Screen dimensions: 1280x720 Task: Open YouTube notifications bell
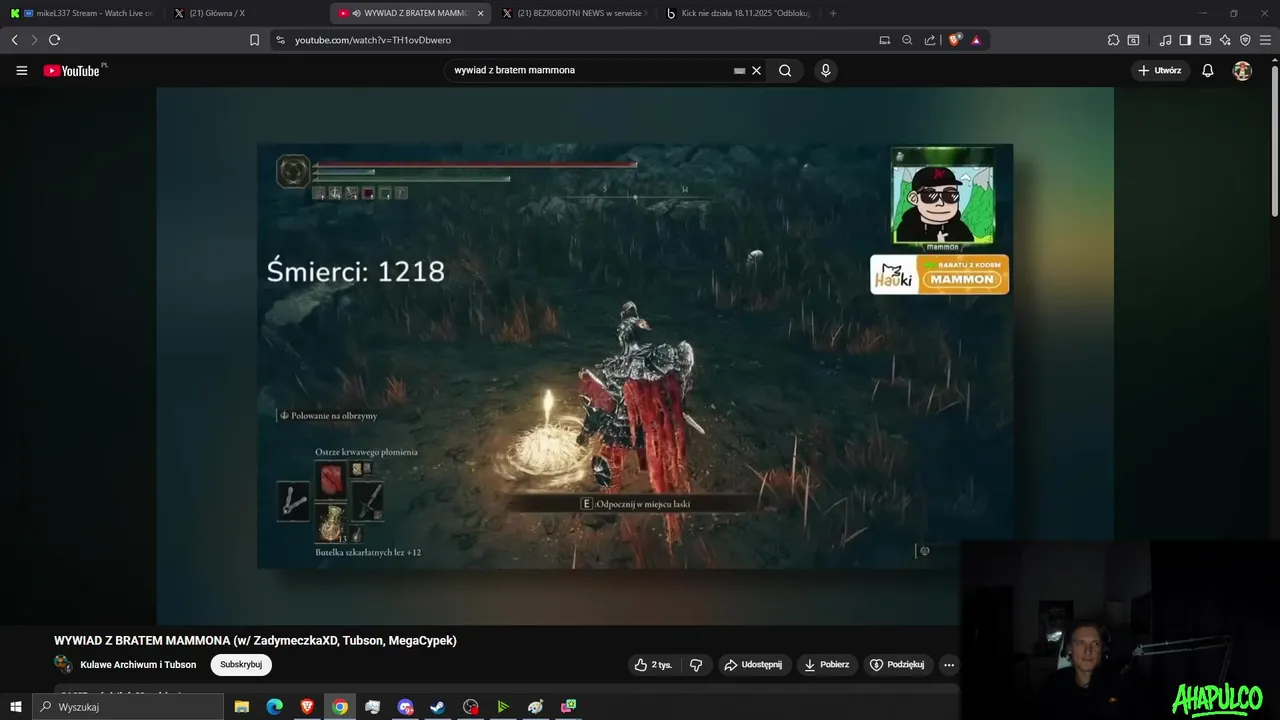[1207, 71]
